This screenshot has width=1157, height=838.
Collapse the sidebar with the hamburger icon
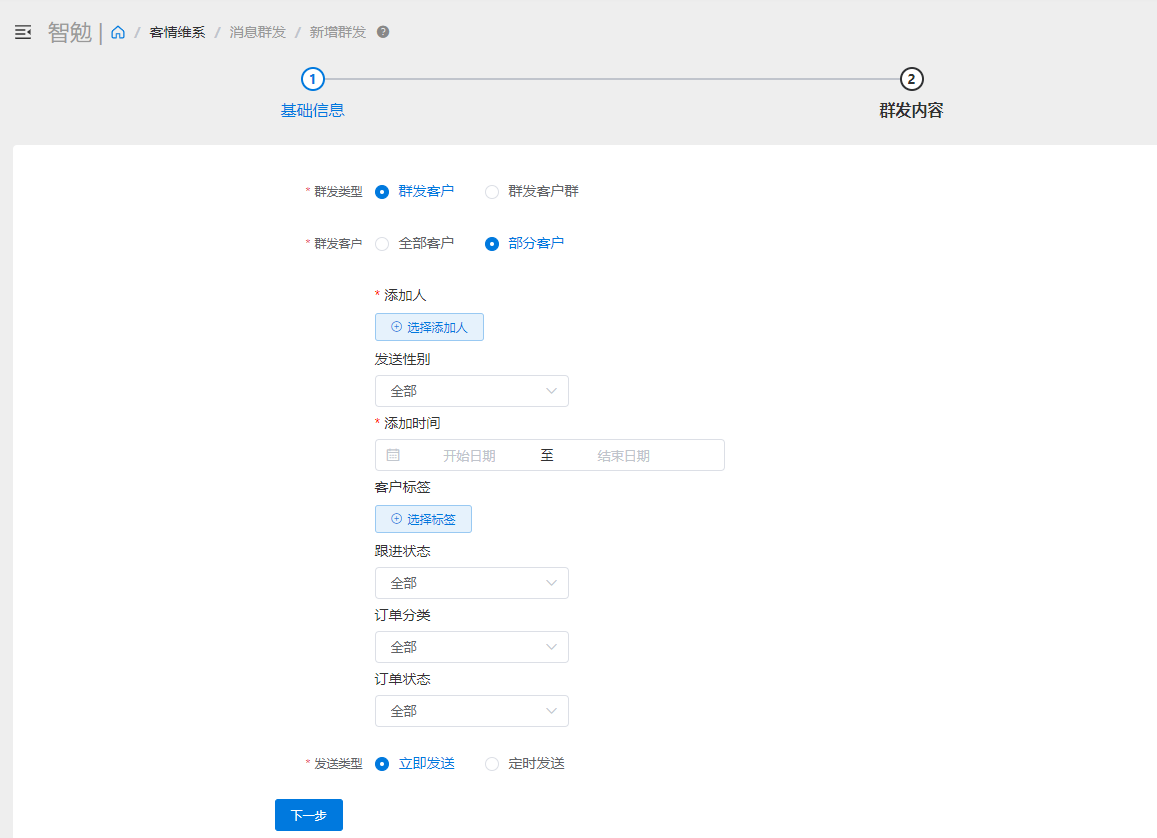click(23, 32)
